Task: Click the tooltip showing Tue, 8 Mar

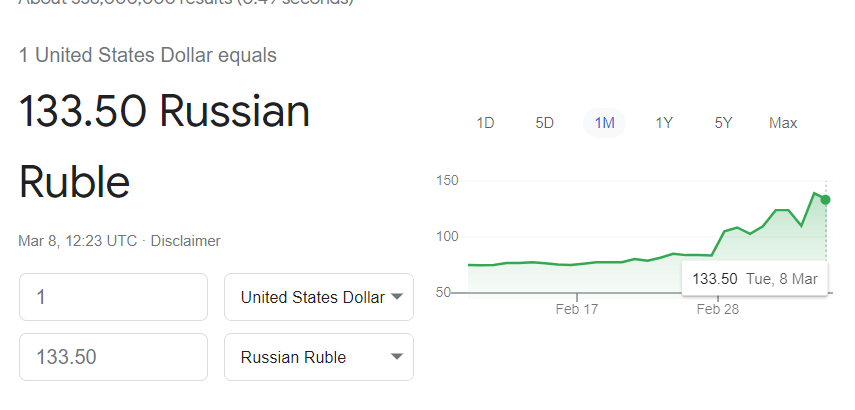Action: point(755,279)
